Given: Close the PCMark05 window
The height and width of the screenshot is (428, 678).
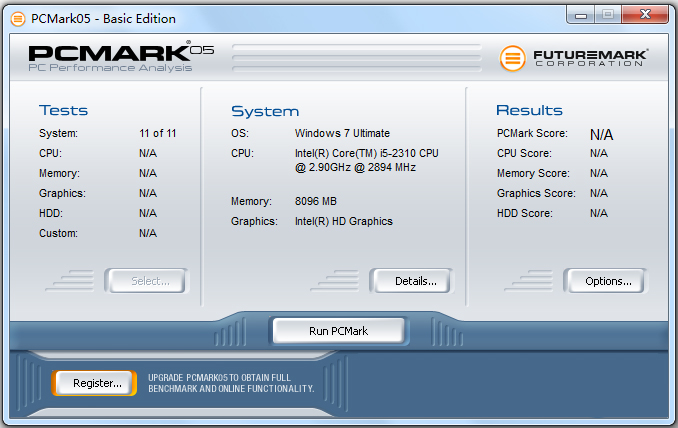Looking at the screenshot, I should [x=645, y=14].
